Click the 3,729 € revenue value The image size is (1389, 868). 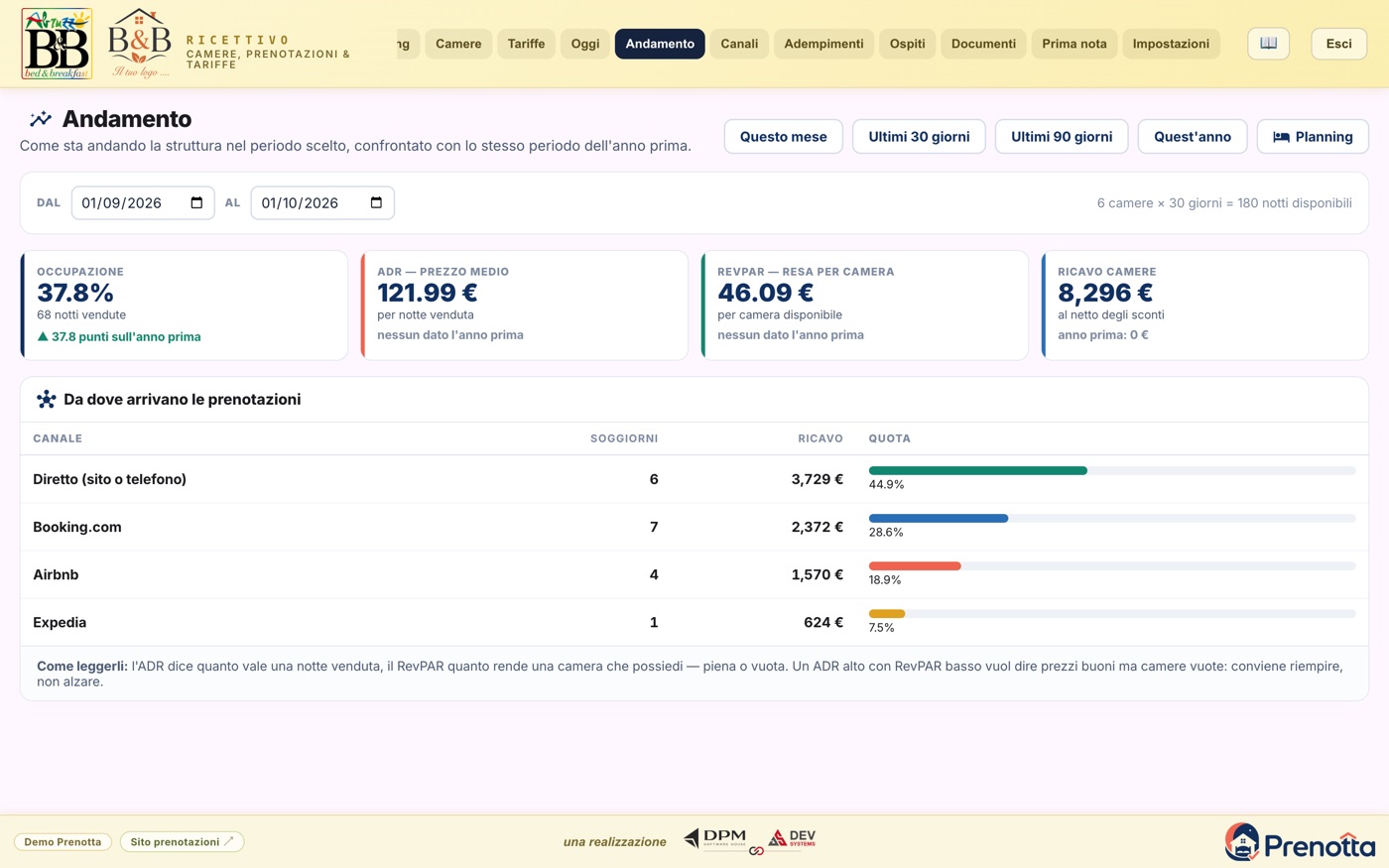818,479
